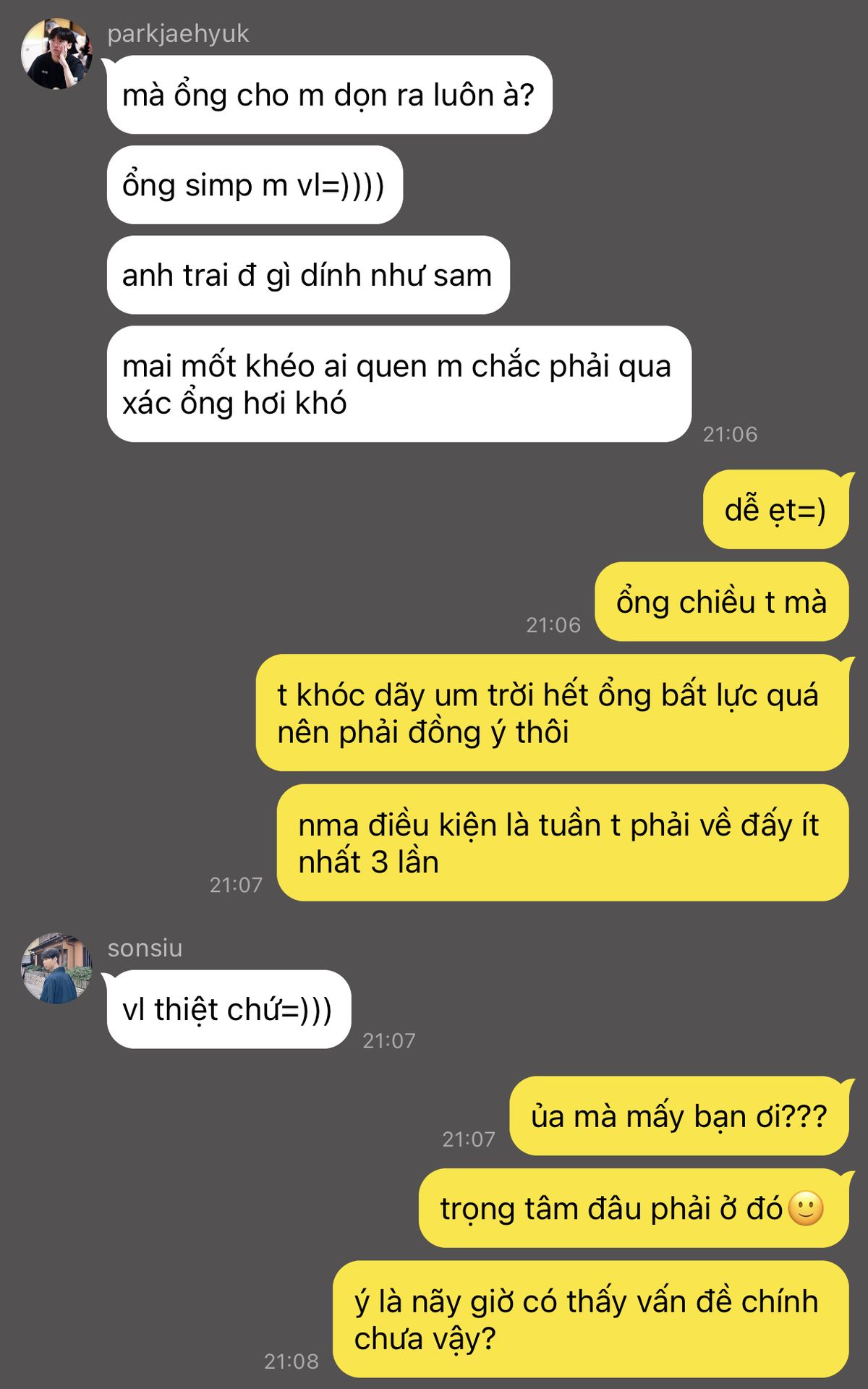This screenshot has height=1389, width=868.
Task: Tap message 'ý là nãy giờ có thấy'
Action: tap(590, 1320)
